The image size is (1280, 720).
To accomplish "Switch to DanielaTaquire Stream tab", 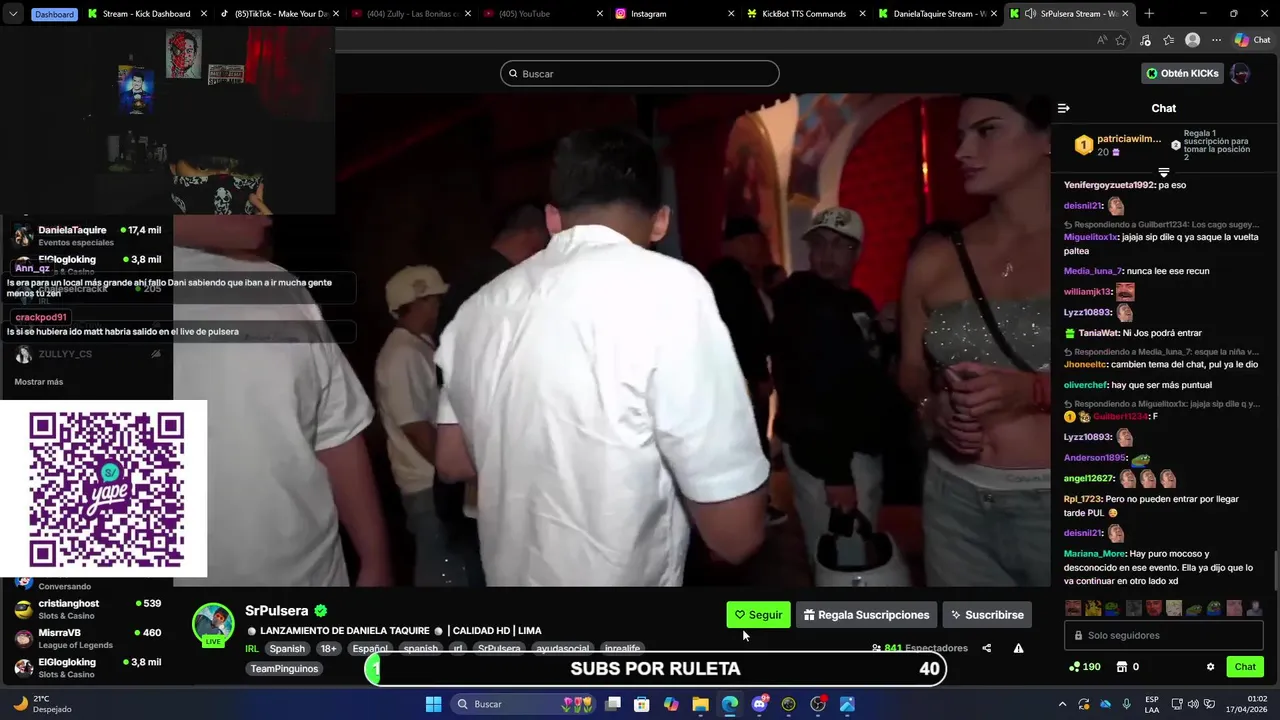I will coord(938,14).
